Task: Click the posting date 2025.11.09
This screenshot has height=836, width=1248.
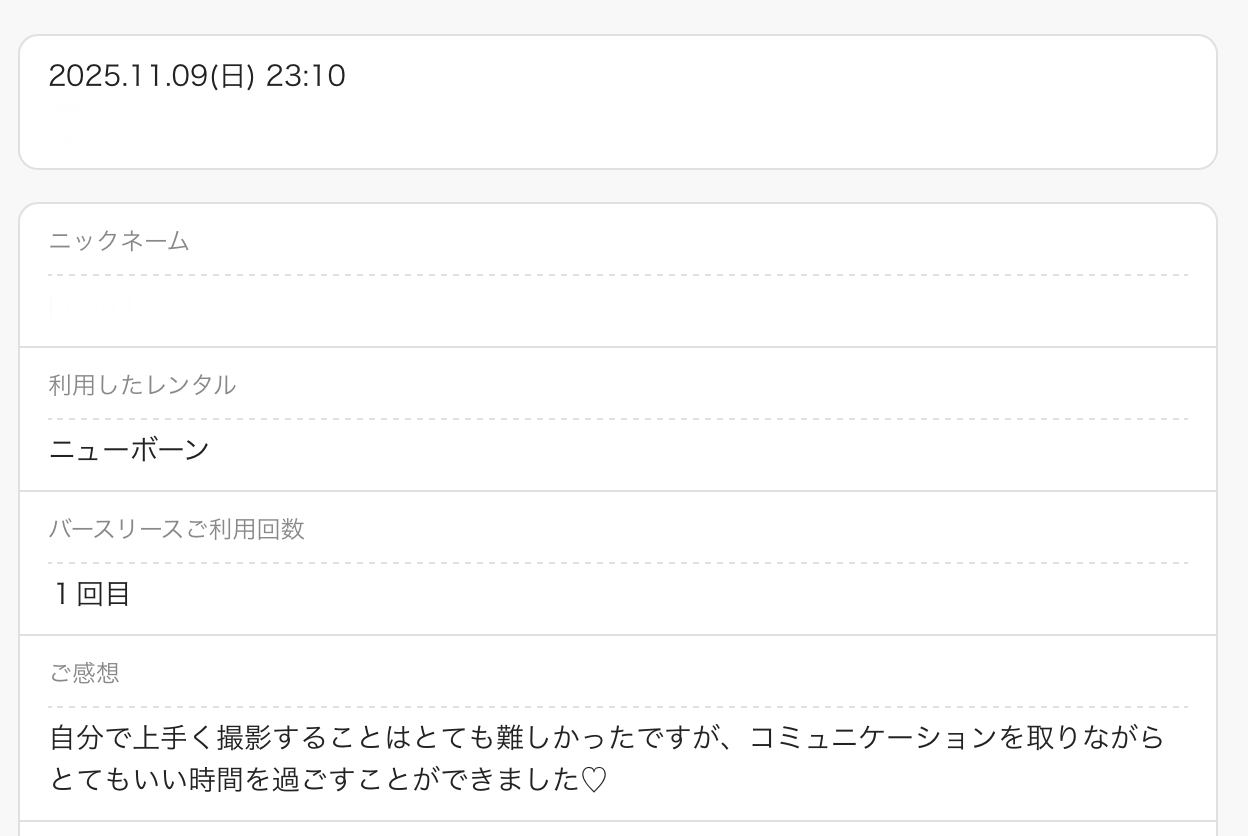Action: tap(128, 76)
